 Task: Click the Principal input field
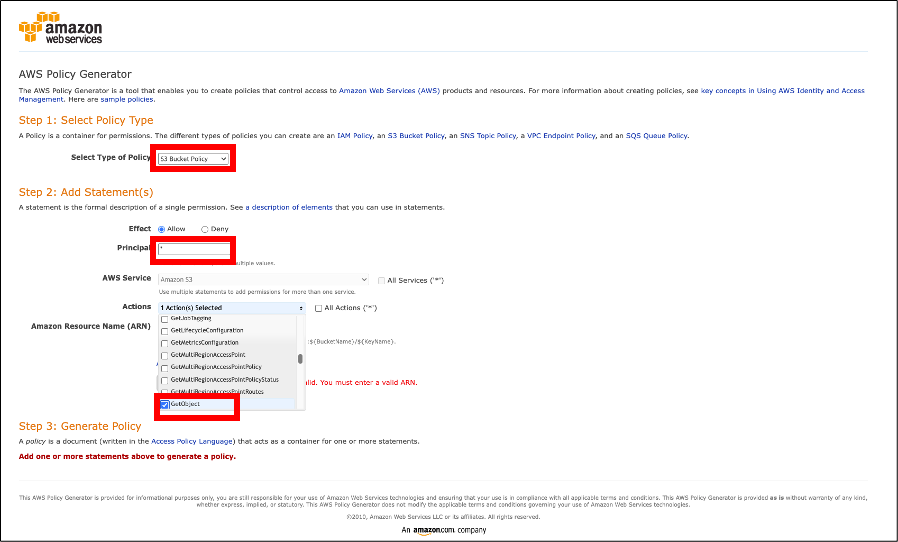pyautogui.click(x=194, y=249)
